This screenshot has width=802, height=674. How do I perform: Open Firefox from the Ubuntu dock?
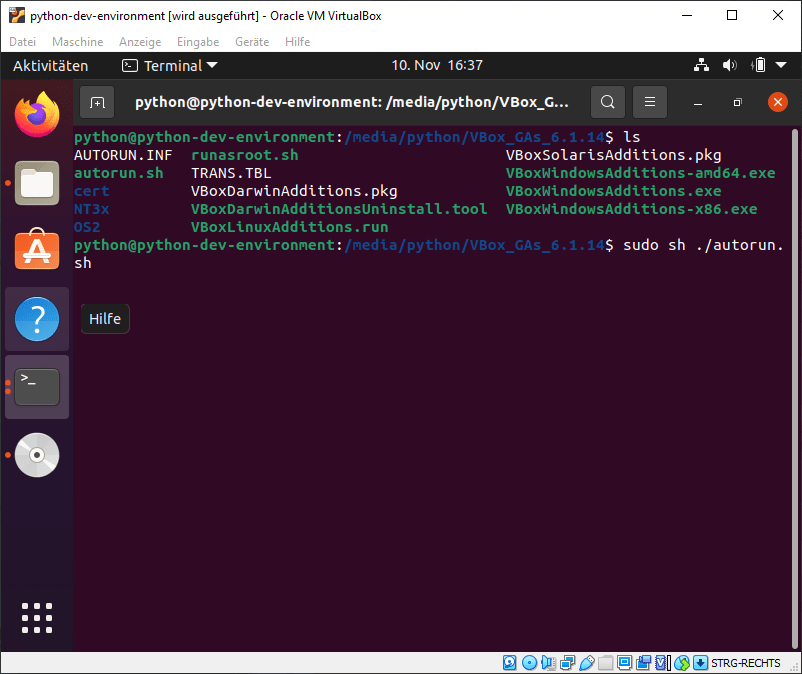[37, 113]
